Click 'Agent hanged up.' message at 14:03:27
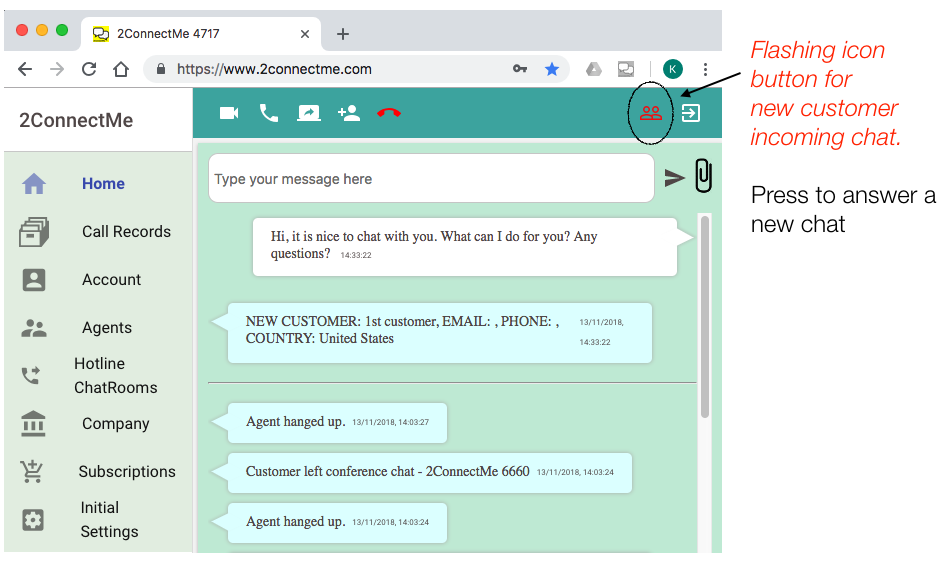This screenshot has height=563, width=948. (x=337, y=423)
